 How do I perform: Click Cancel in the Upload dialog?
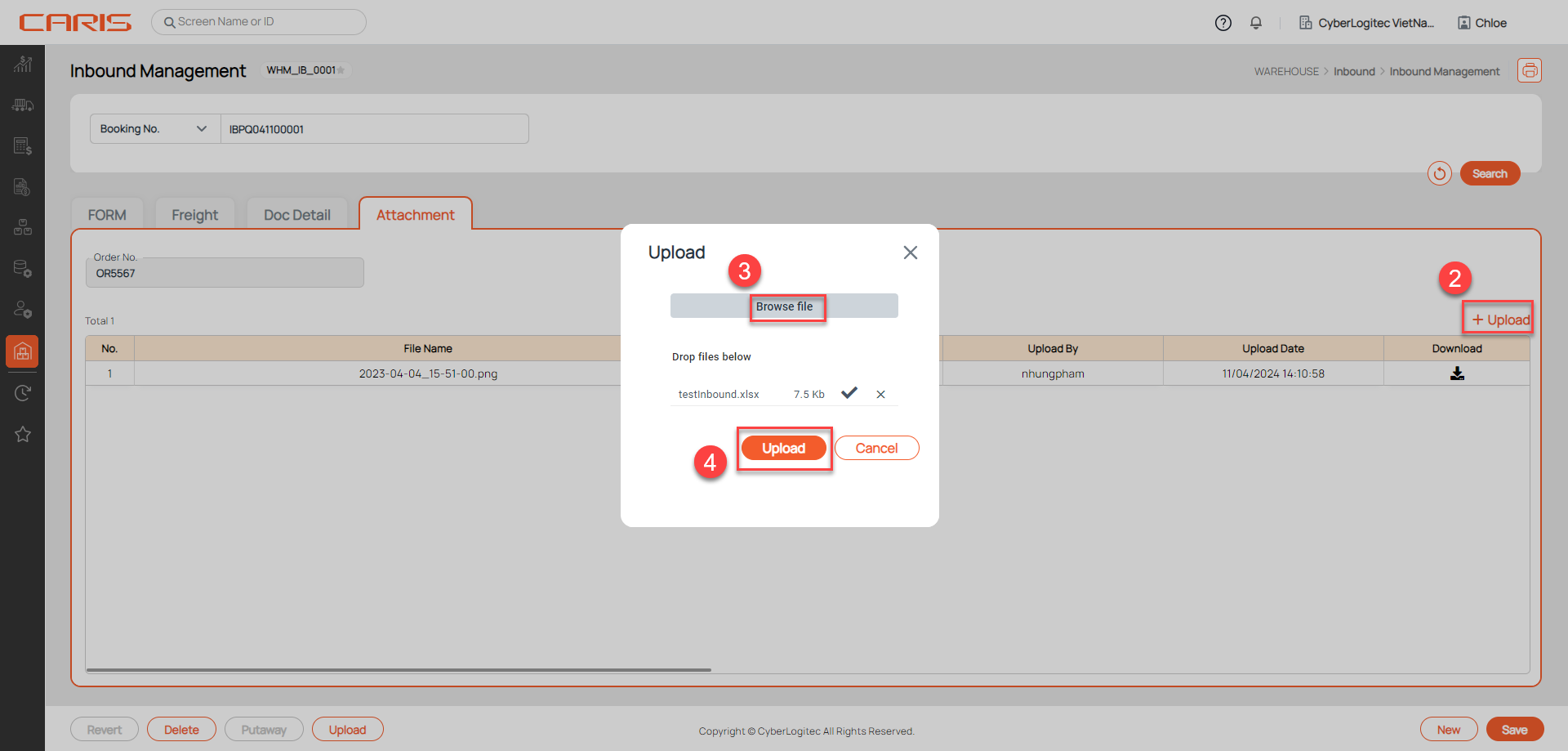pyautogui.click(x=876, y=448)
